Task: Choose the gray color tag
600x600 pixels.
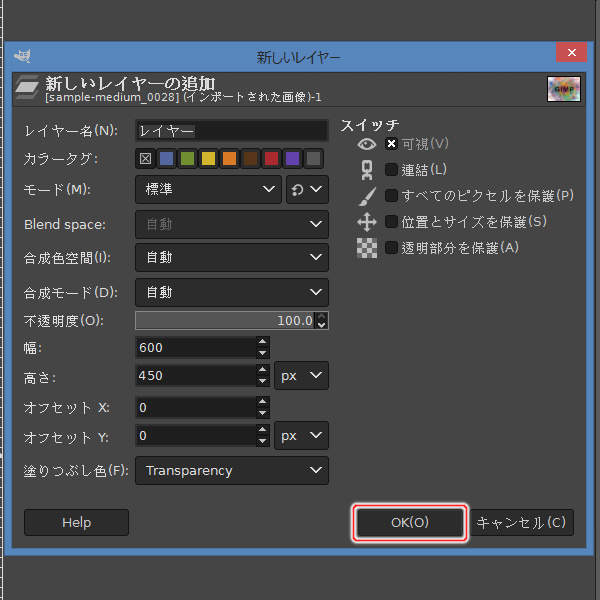Action: (313, 158)
